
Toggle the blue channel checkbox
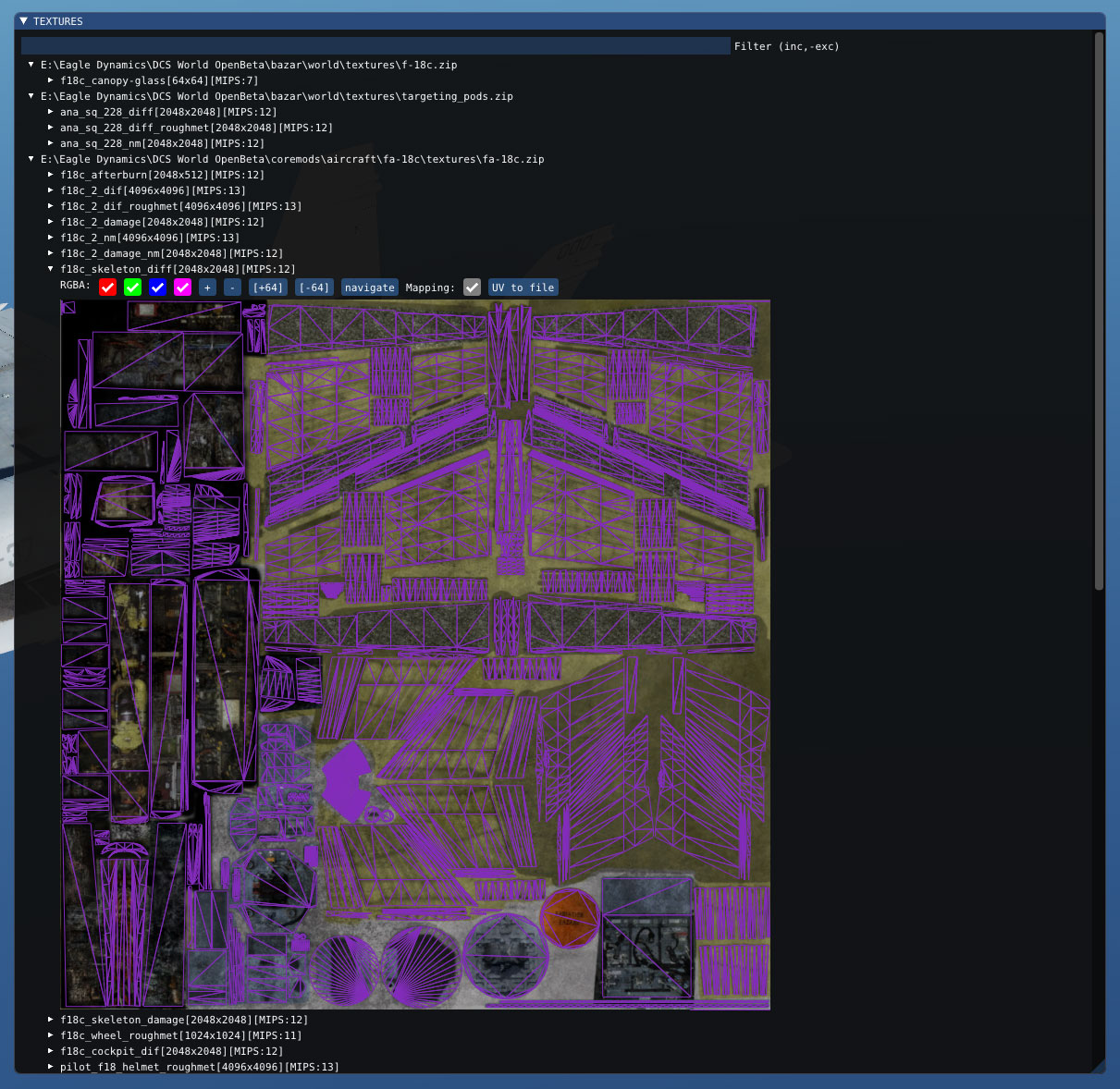tap(157, 288)
